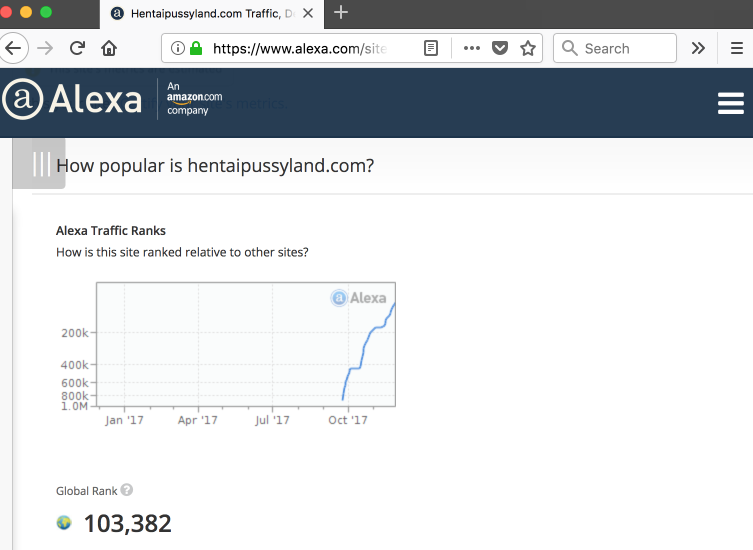Open the Alexa site navigation menu

coord(730,103)
